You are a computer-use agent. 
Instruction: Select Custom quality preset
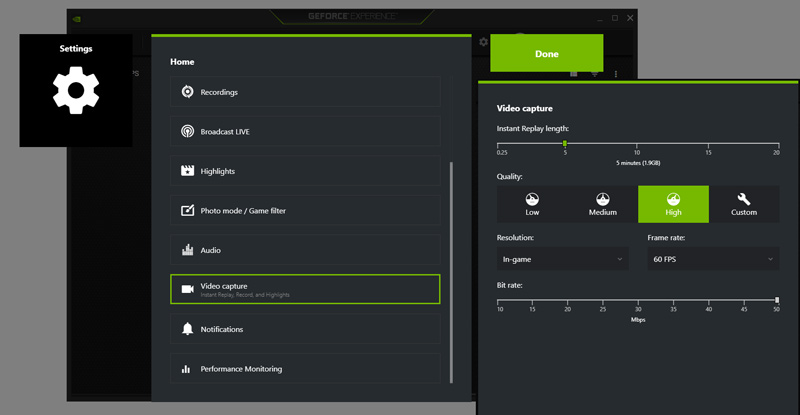(744, 204)
